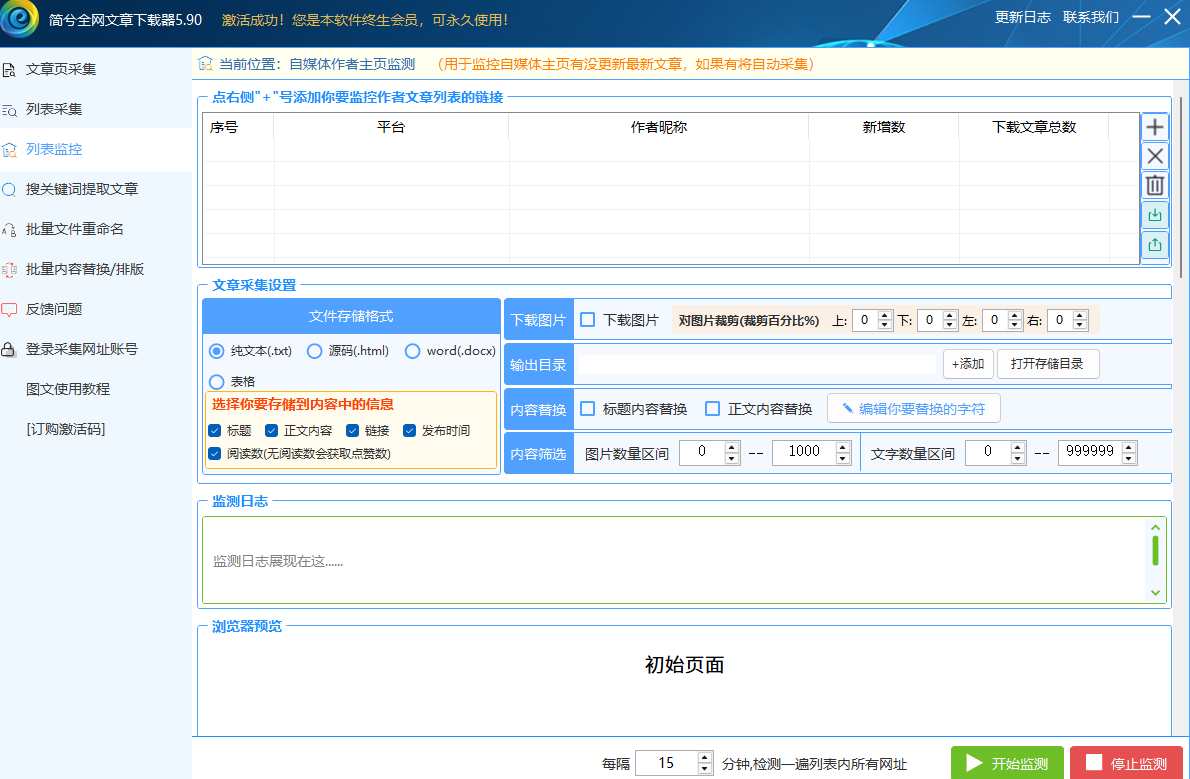Decrease the 上 crop percentage spinner

(x=885, y=325)
